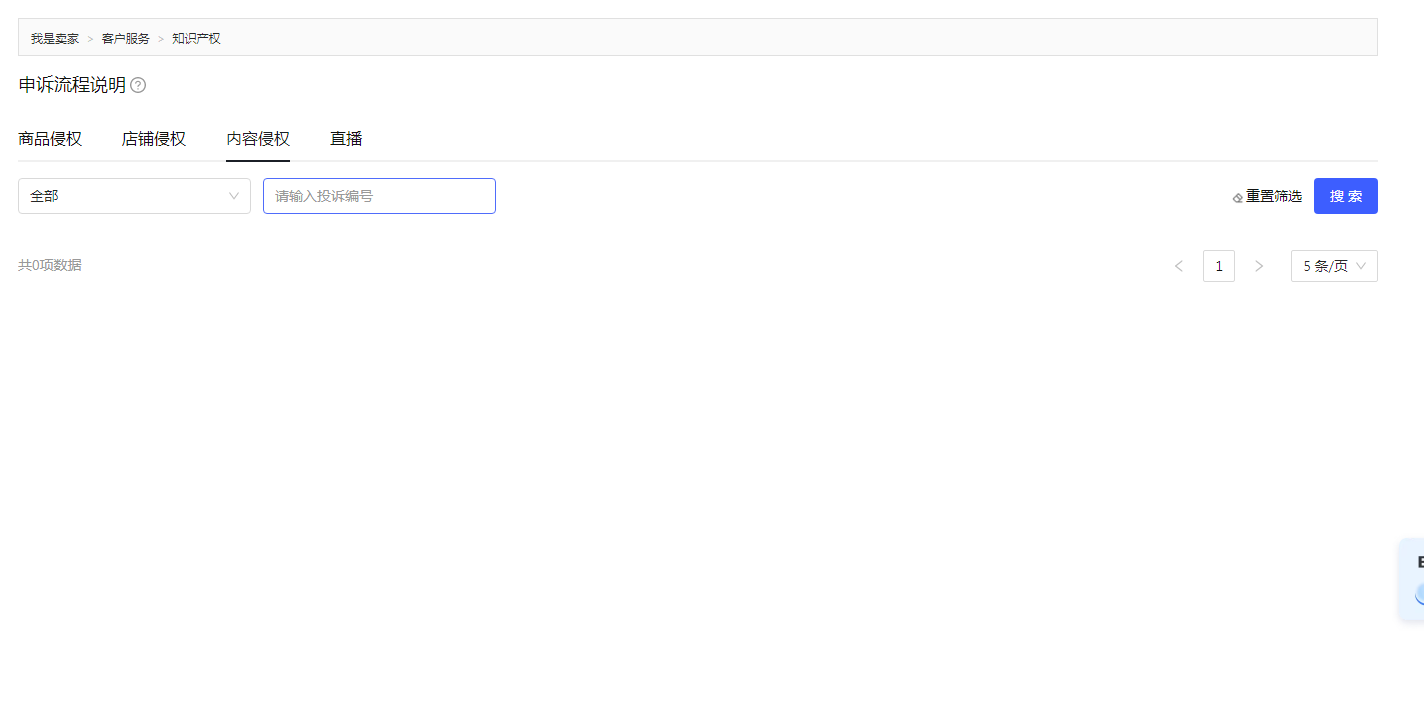This screenshot has width=1424, height=721.
Task: Switch to the 商品侵权 tab
Action: tap(50, 139)
